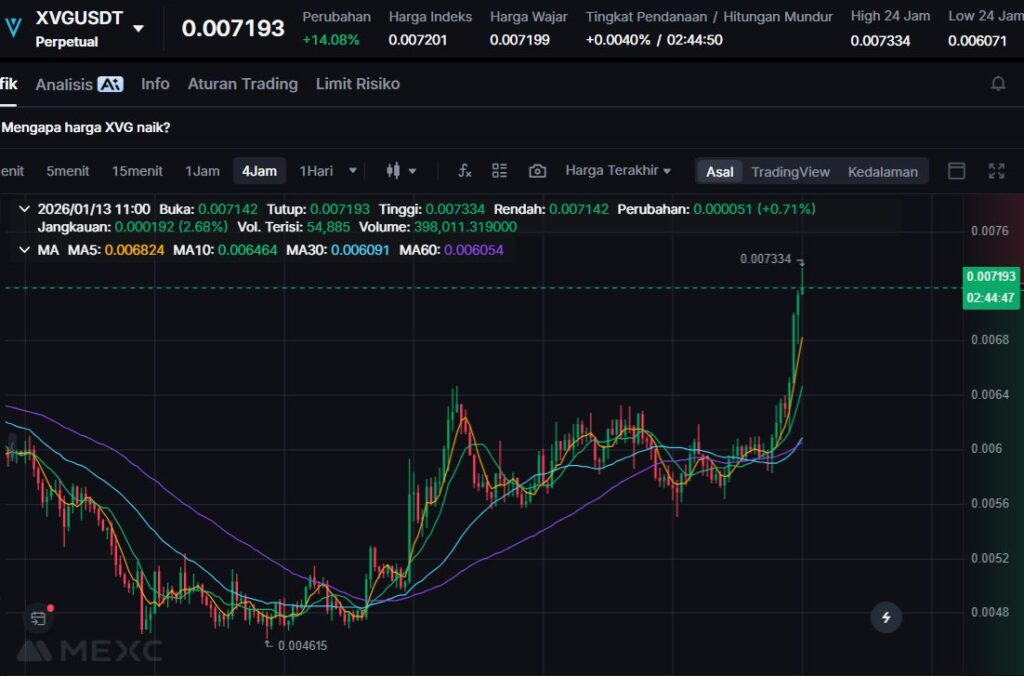The image size is (1024, 676).
Task: Switch chart view to TradingView
Action: tap(790, 171)
